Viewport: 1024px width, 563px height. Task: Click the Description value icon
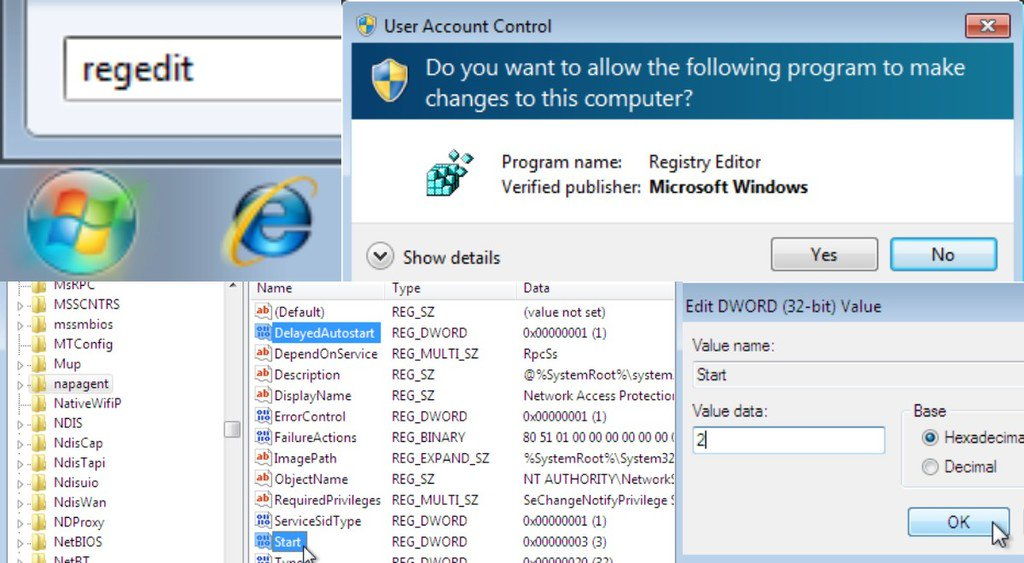[x=263, y=374]
